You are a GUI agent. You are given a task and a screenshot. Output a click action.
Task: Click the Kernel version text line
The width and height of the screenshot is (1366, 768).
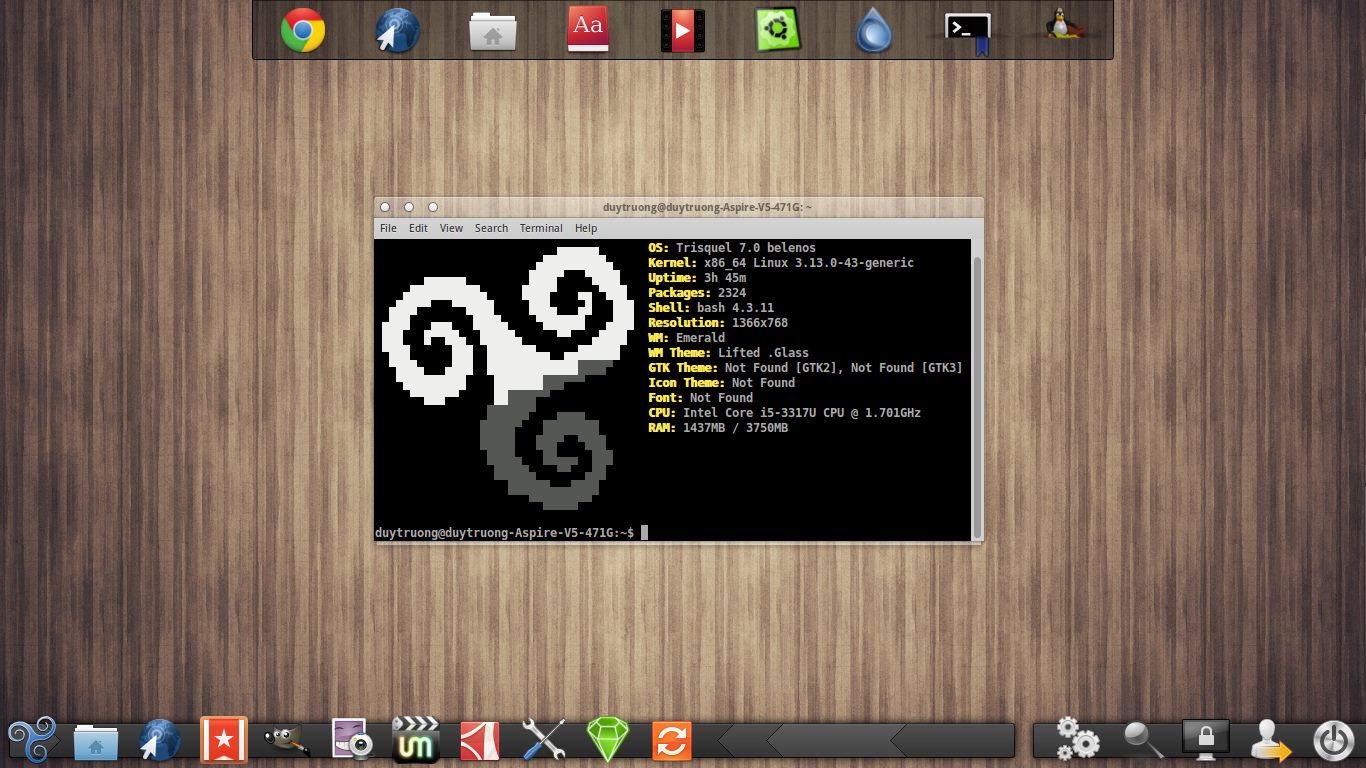pos(781,262)
